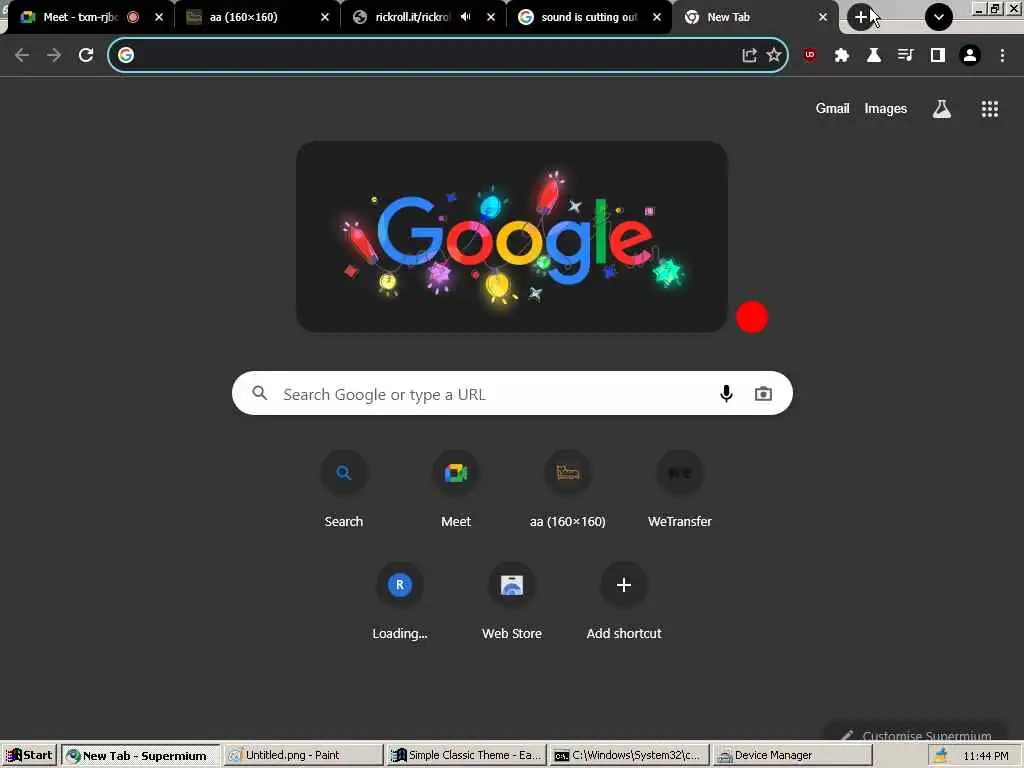Open the aa (160×160) shortcut tile

click(568, 488)
